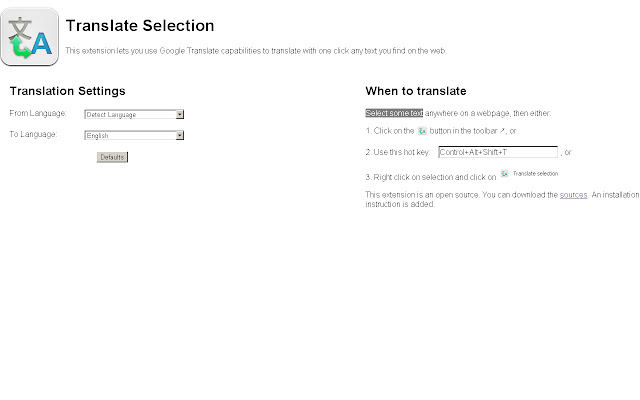
Task: Click the To Language dropdown arrow button
Action: (x=180, y=135)
